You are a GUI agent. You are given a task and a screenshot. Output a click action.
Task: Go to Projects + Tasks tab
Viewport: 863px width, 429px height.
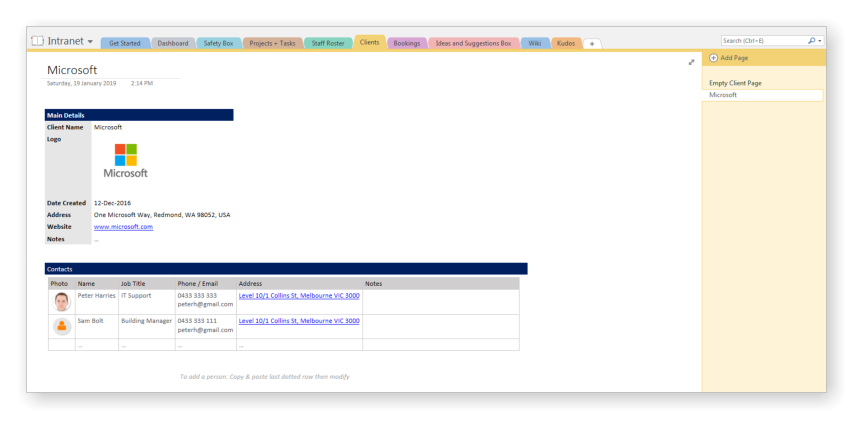tap(272, 43)
